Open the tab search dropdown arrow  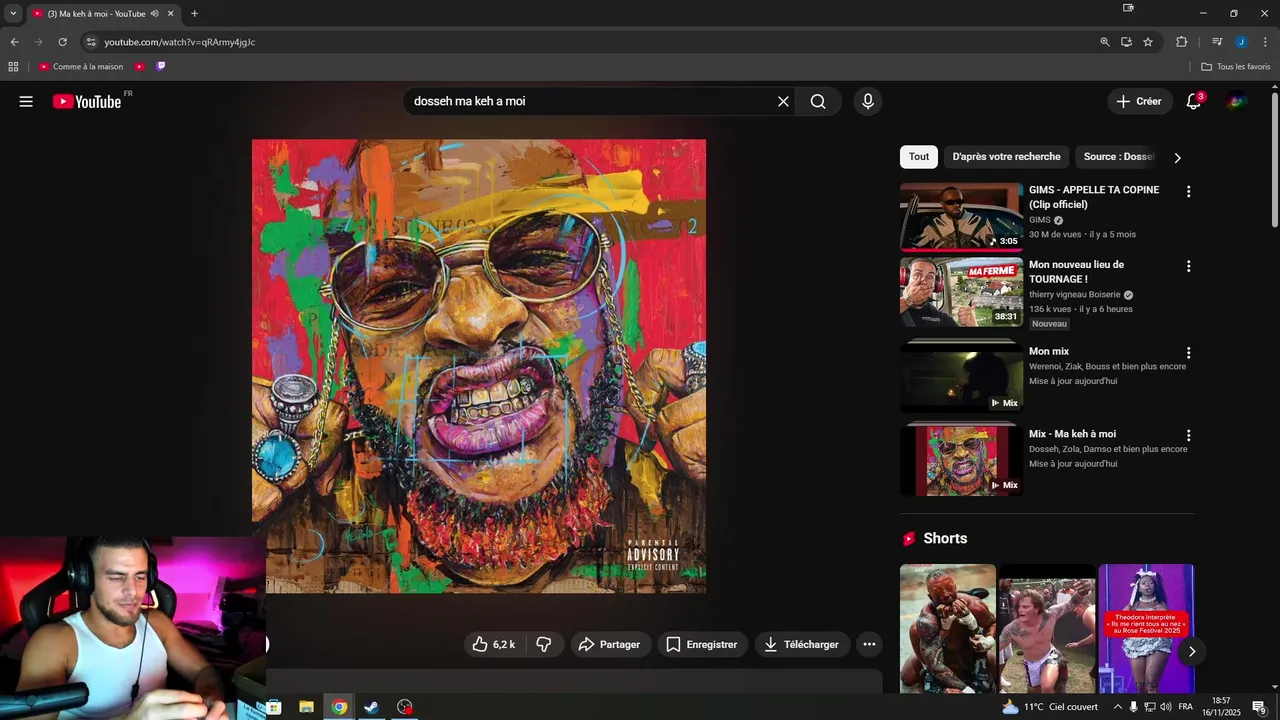(13, 13)
